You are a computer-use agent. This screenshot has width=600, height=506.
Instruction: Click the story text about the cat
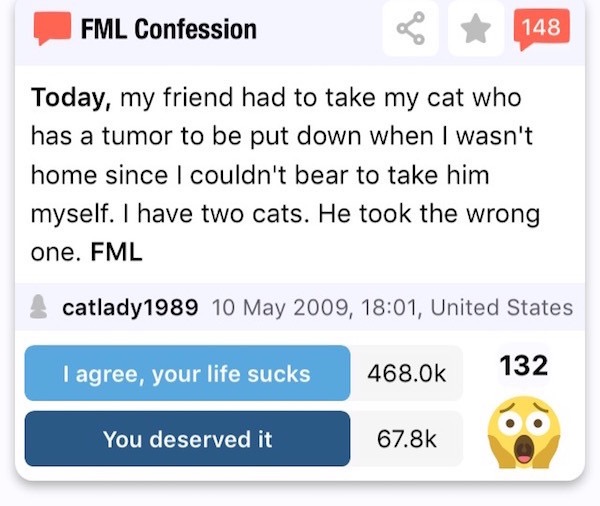pyautogui.click(x=285, y=175)
